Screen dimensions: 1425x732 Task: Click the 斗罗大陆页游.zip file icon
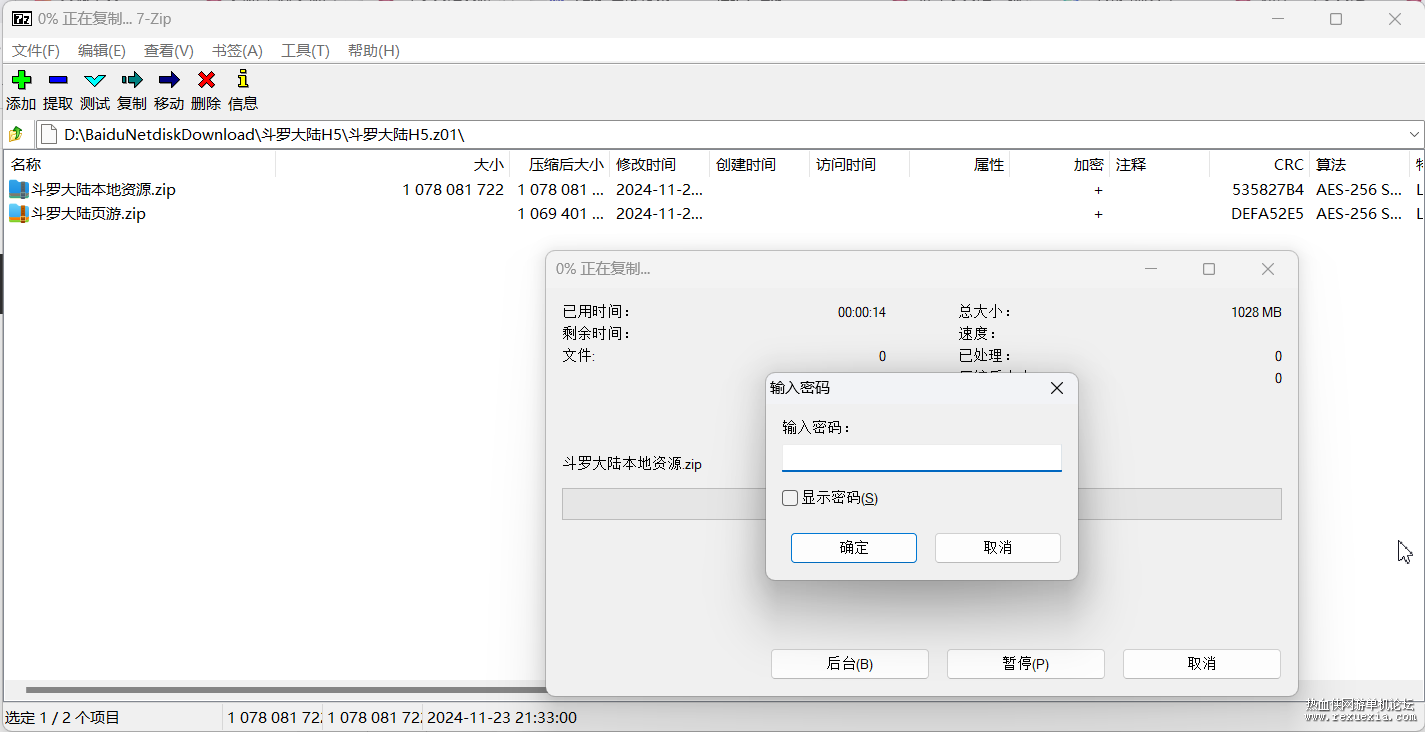19,213
